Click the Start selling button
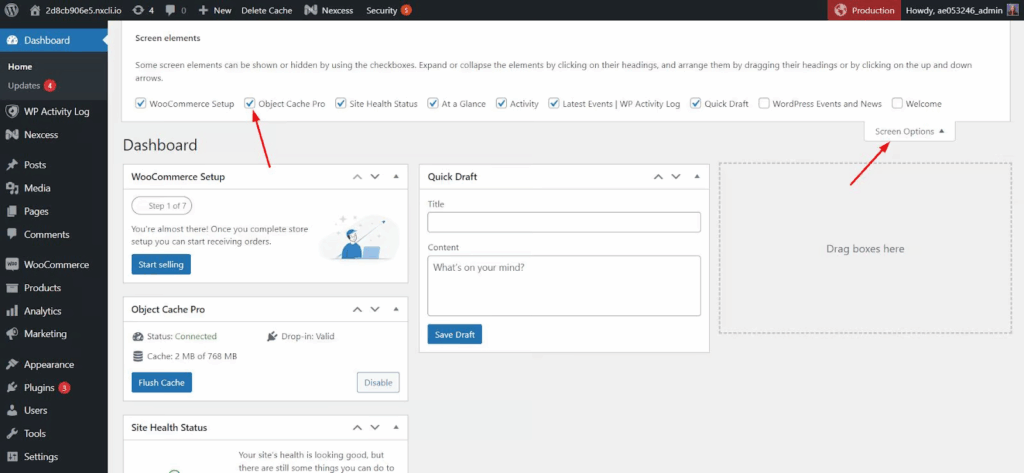This screenshot has width=1024, height=473. click(161, 265)
